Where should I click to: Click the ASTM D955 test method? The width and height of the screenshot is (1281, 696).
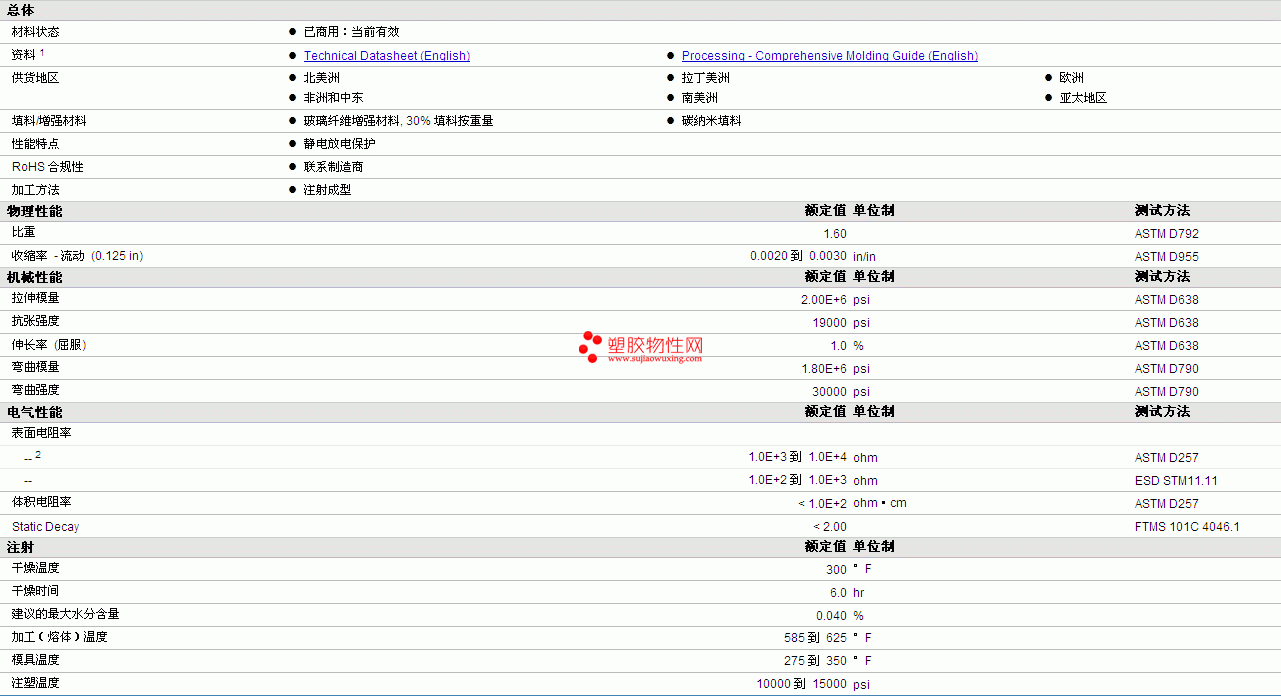[1166, 257]
